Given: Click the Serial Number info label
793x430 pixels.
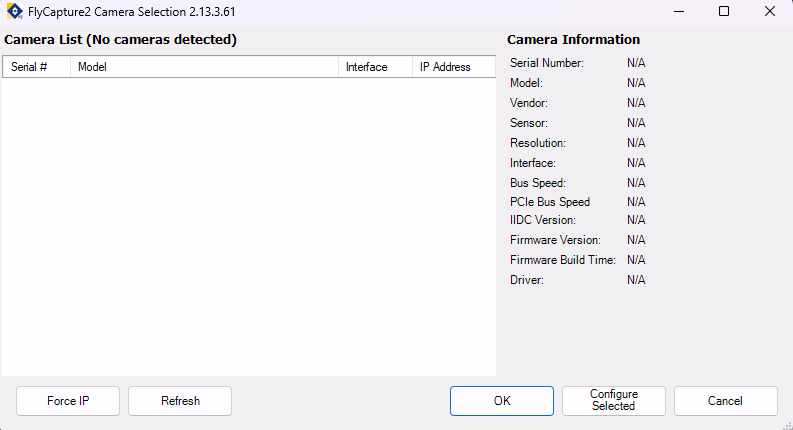Looking at the screenshot, I should [x=547, y=63].
